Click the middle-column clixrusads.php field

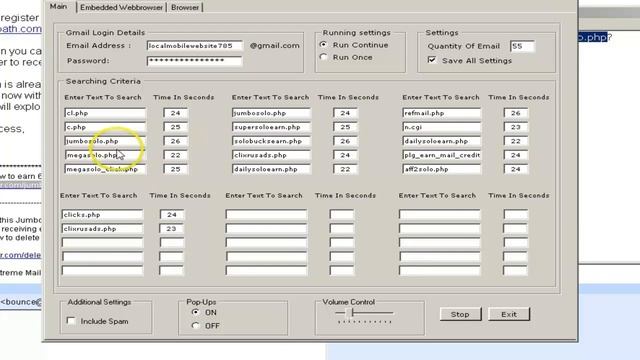pyautogui.click(x=271, y=155)
